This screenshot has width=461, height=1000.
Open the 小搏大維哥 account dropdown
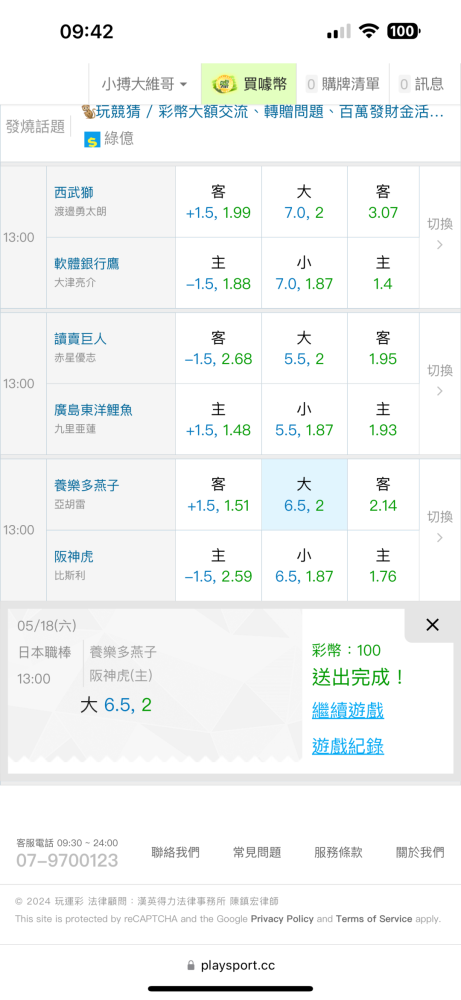click(144, 84)
